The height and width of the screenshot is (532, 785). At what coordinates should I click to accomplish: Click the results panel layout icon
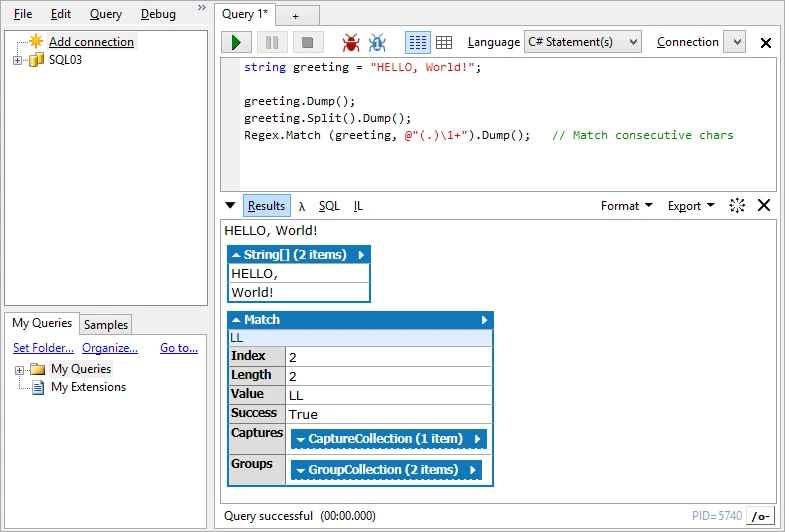737,205
